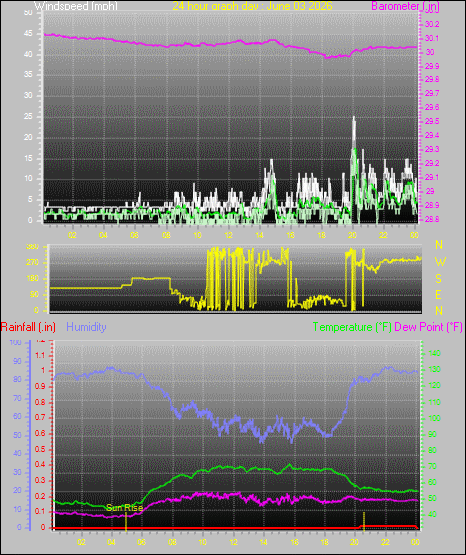Click the 'Rainfall (.in)' legend label
This screenshot has height=555, width=466.
28,327
